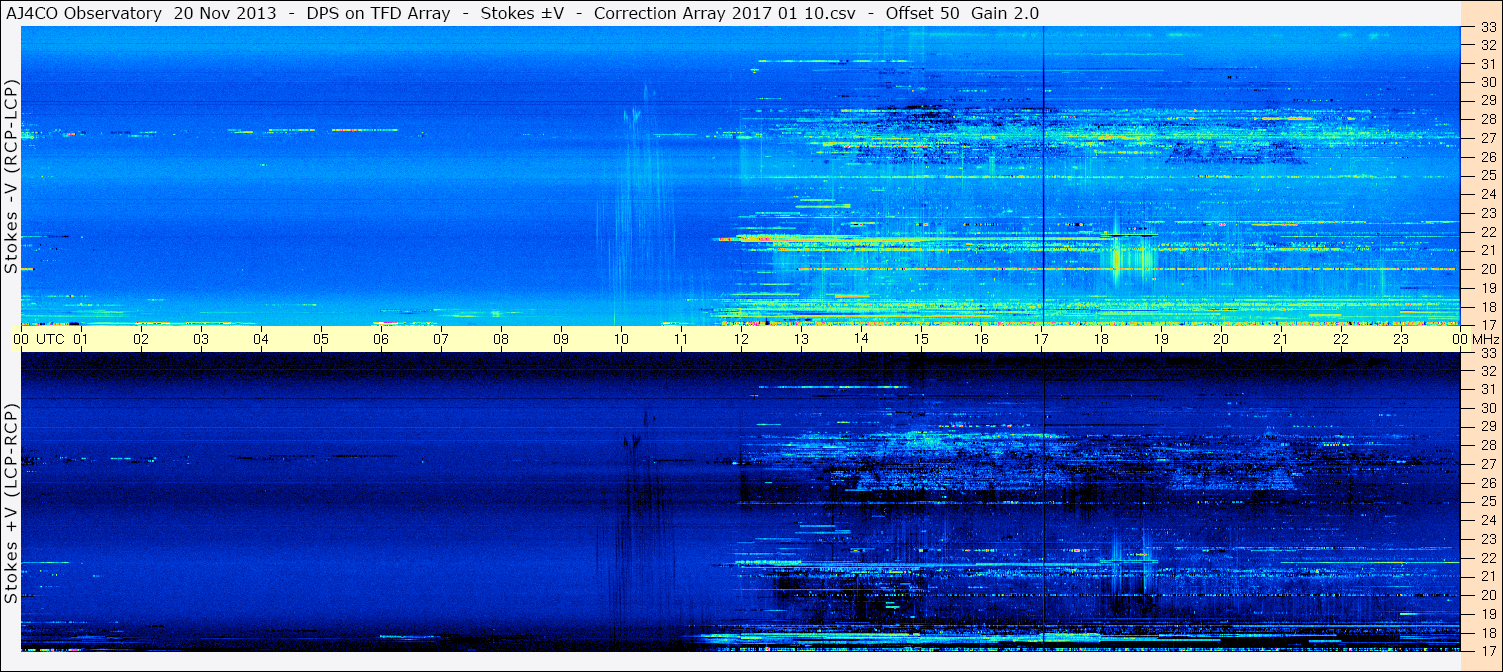Select the 13 hour tick on time axis
This screenshot has width=1503, height=672.
pyautogui.click(x=801, y=339)
